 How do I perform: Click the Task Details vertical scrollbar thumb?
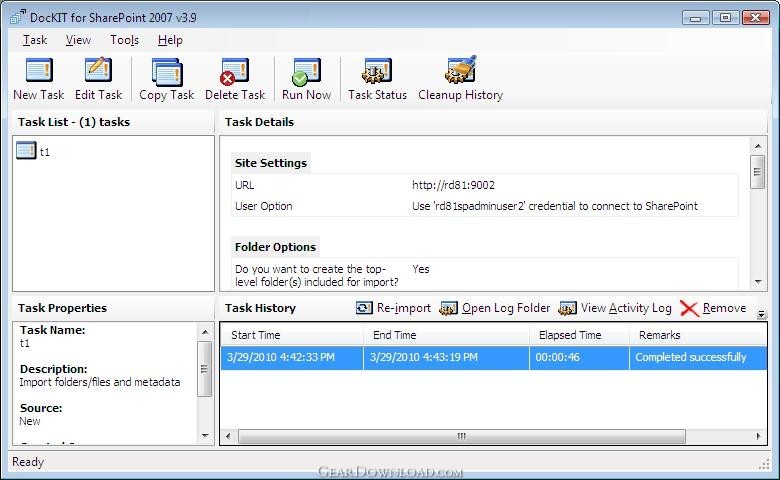(758, 172)
